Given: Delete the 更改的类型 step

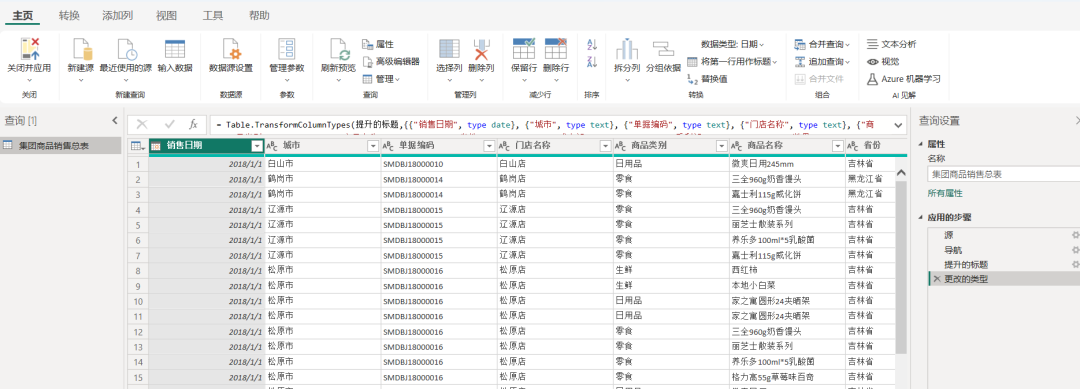Looking at the screenshot, I should click(x=937, y=279).
